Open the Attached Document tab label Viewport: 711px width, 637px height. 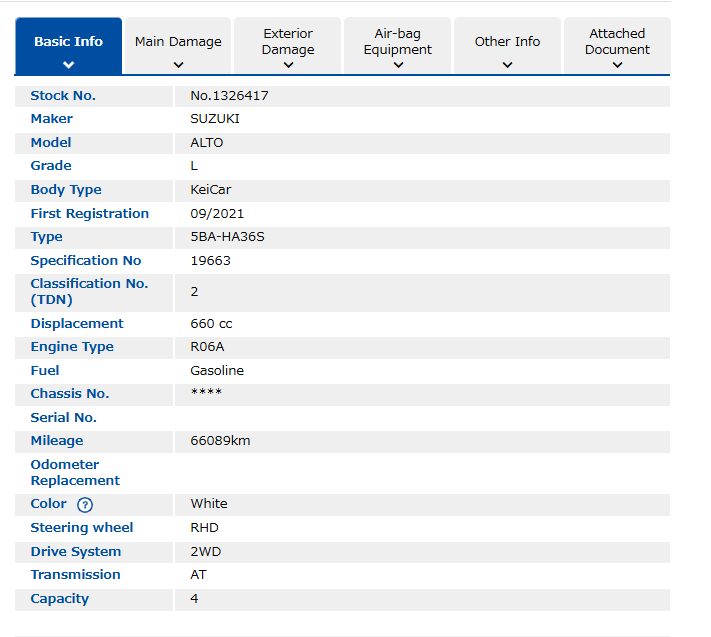pyautogui.click(x=617, y=41)
